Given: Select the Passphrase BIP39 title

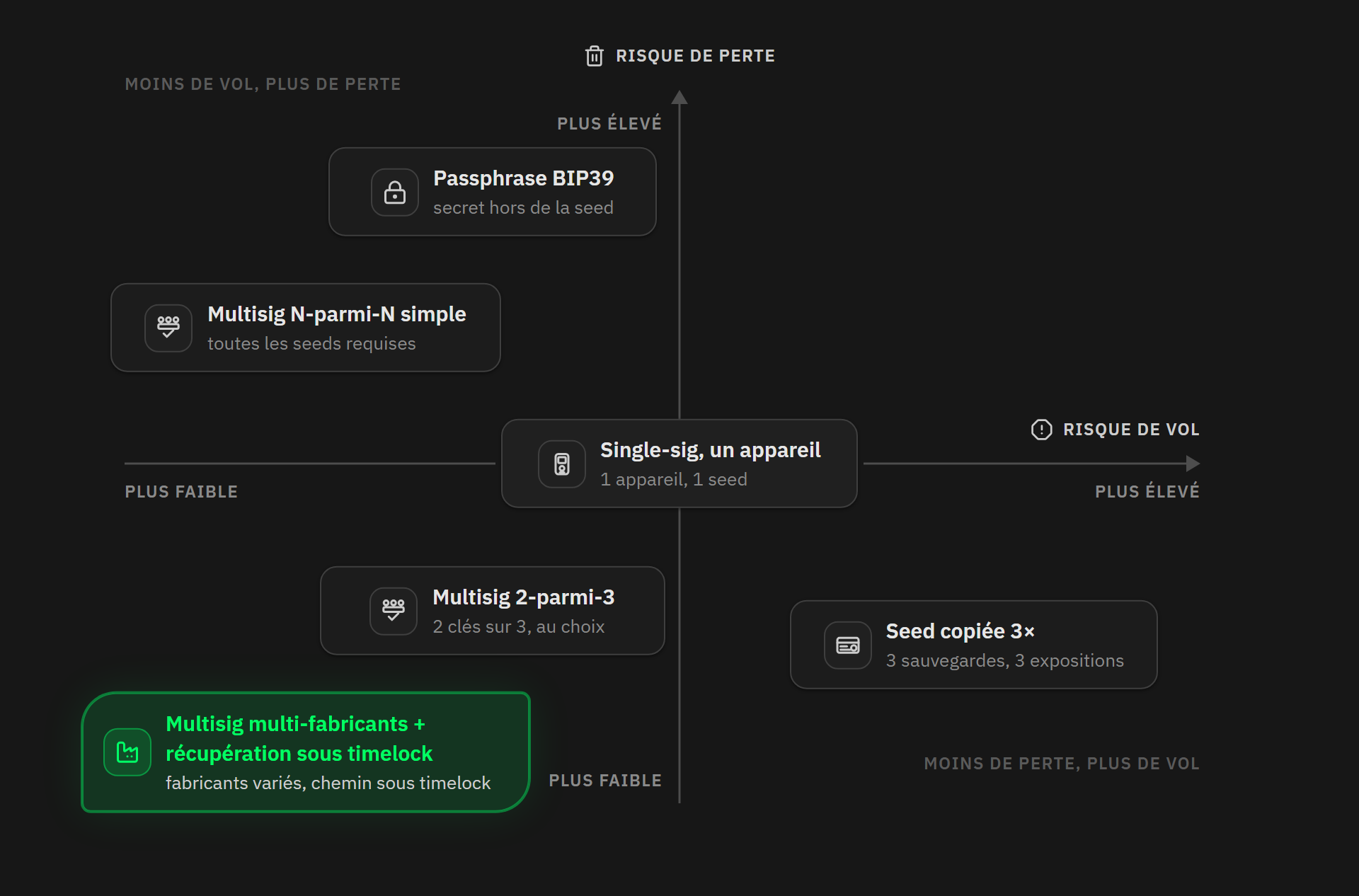Looking at the screenshot, I should (524, 178).
